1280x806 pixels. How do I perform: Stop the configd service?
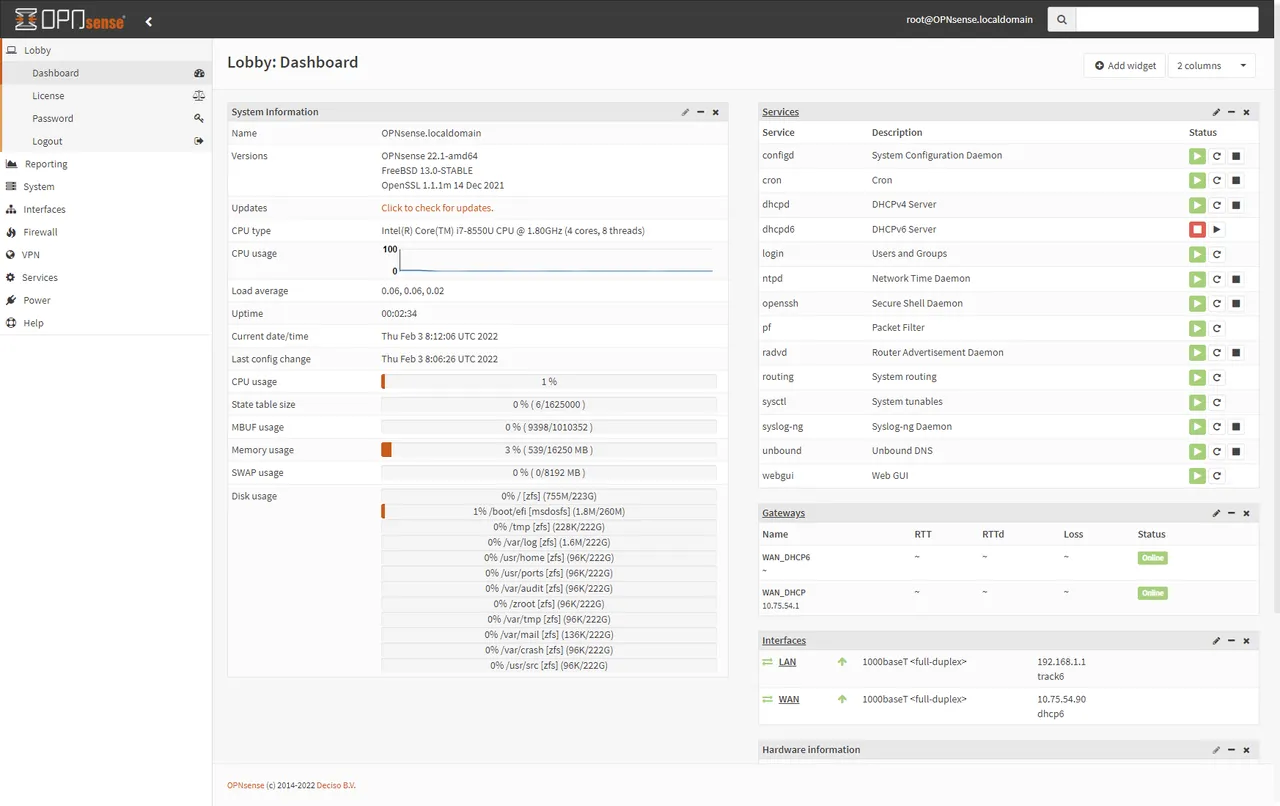1236,156
